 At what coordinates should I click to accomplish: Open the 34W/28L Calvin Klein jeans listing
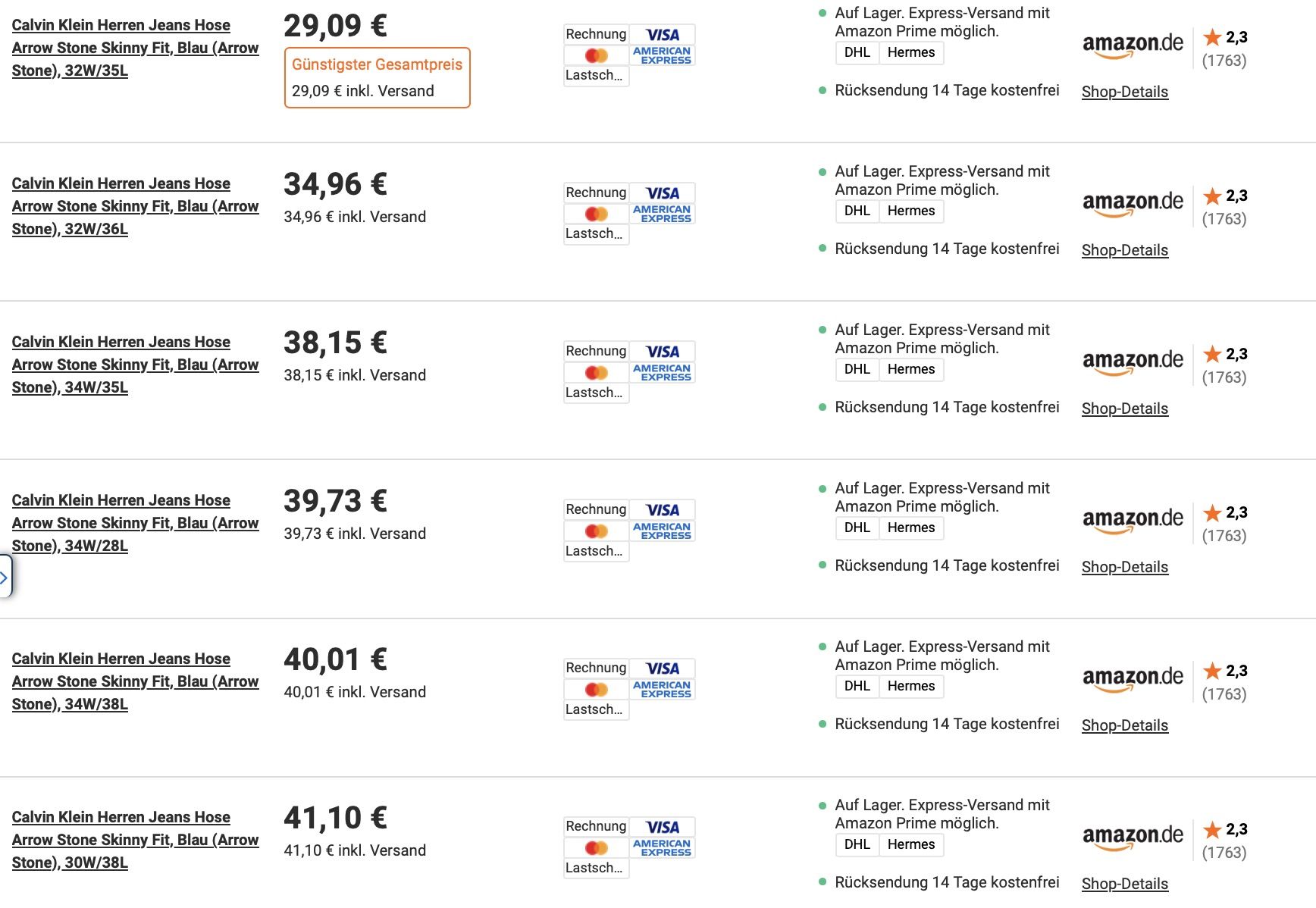click(x=135, y=523)
